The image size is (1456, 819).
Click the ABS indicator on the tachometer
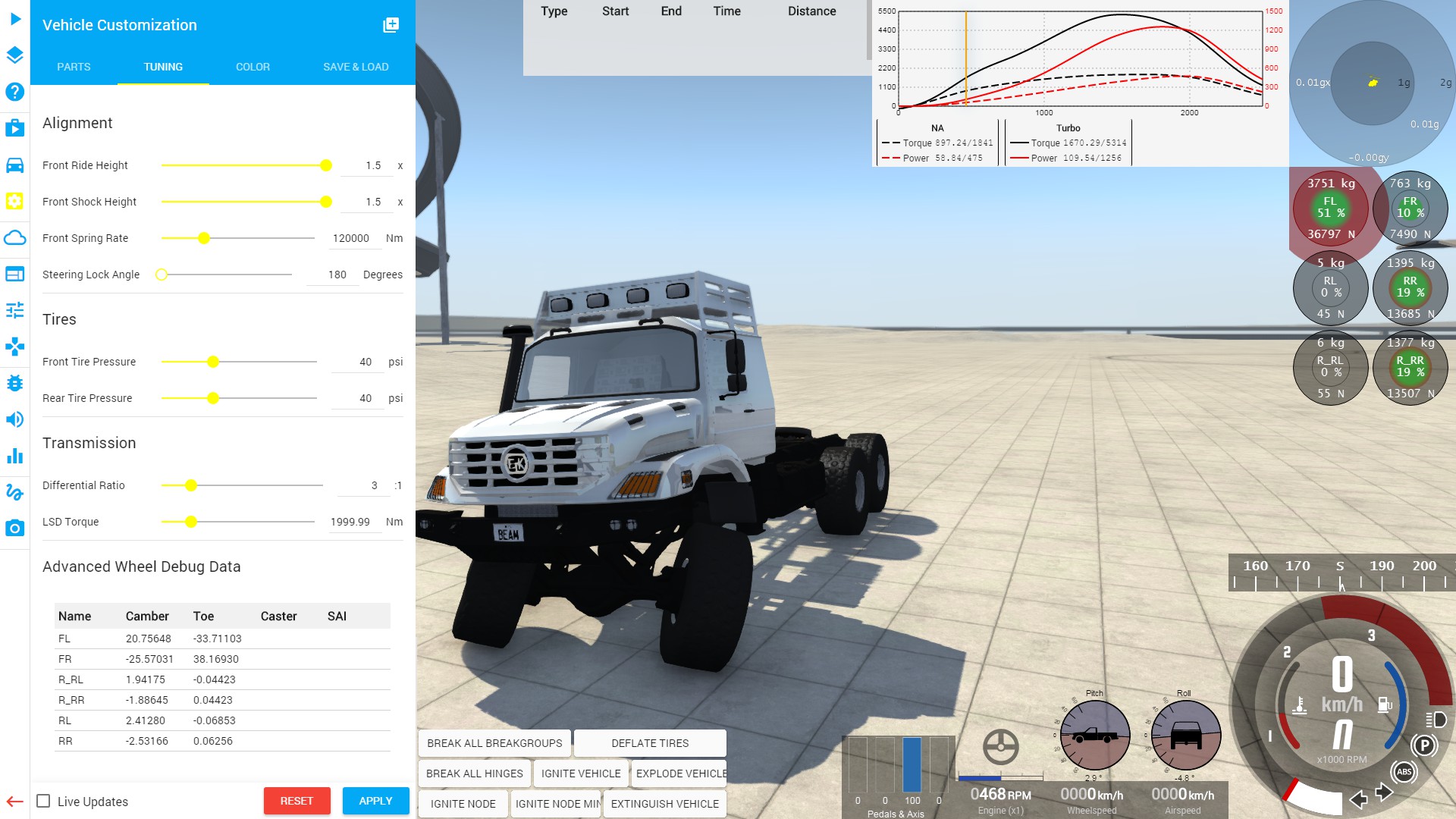point(1404,772)
